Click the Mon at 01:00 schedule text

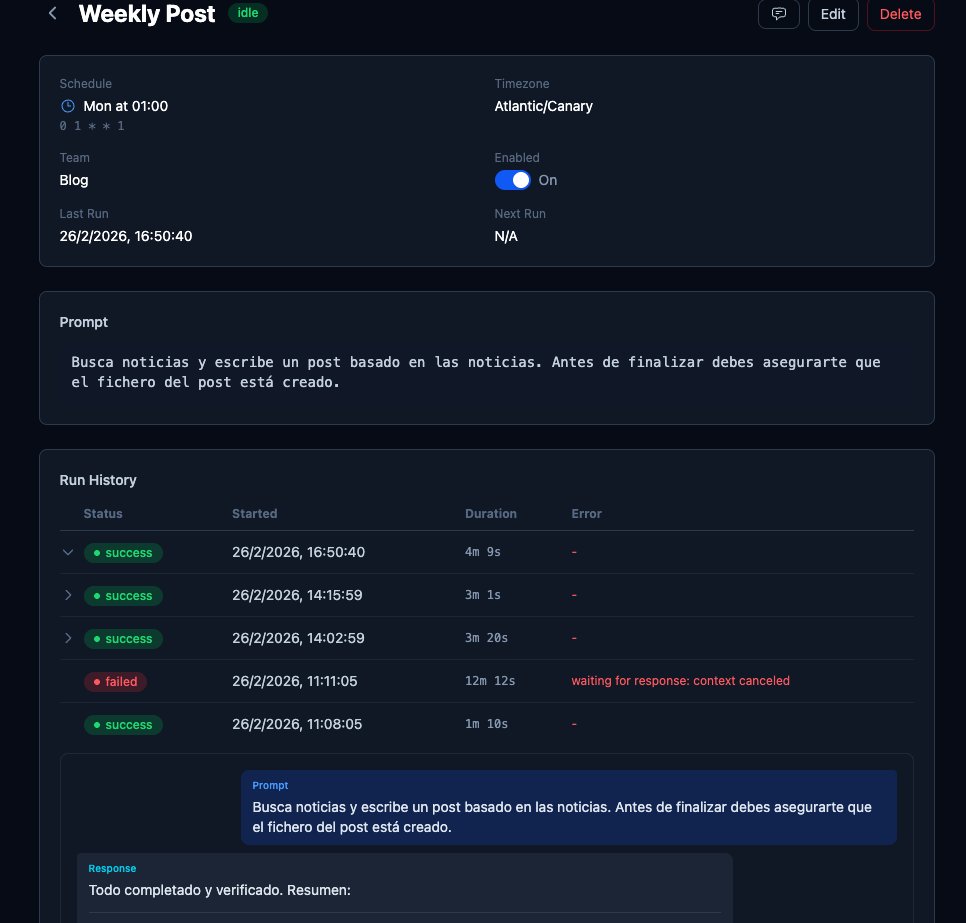(126, 106)
